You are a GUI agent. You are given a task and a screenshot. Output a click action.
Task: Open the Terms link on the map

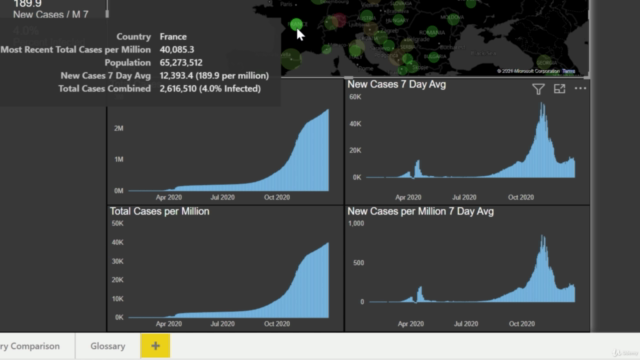point(569,71)
